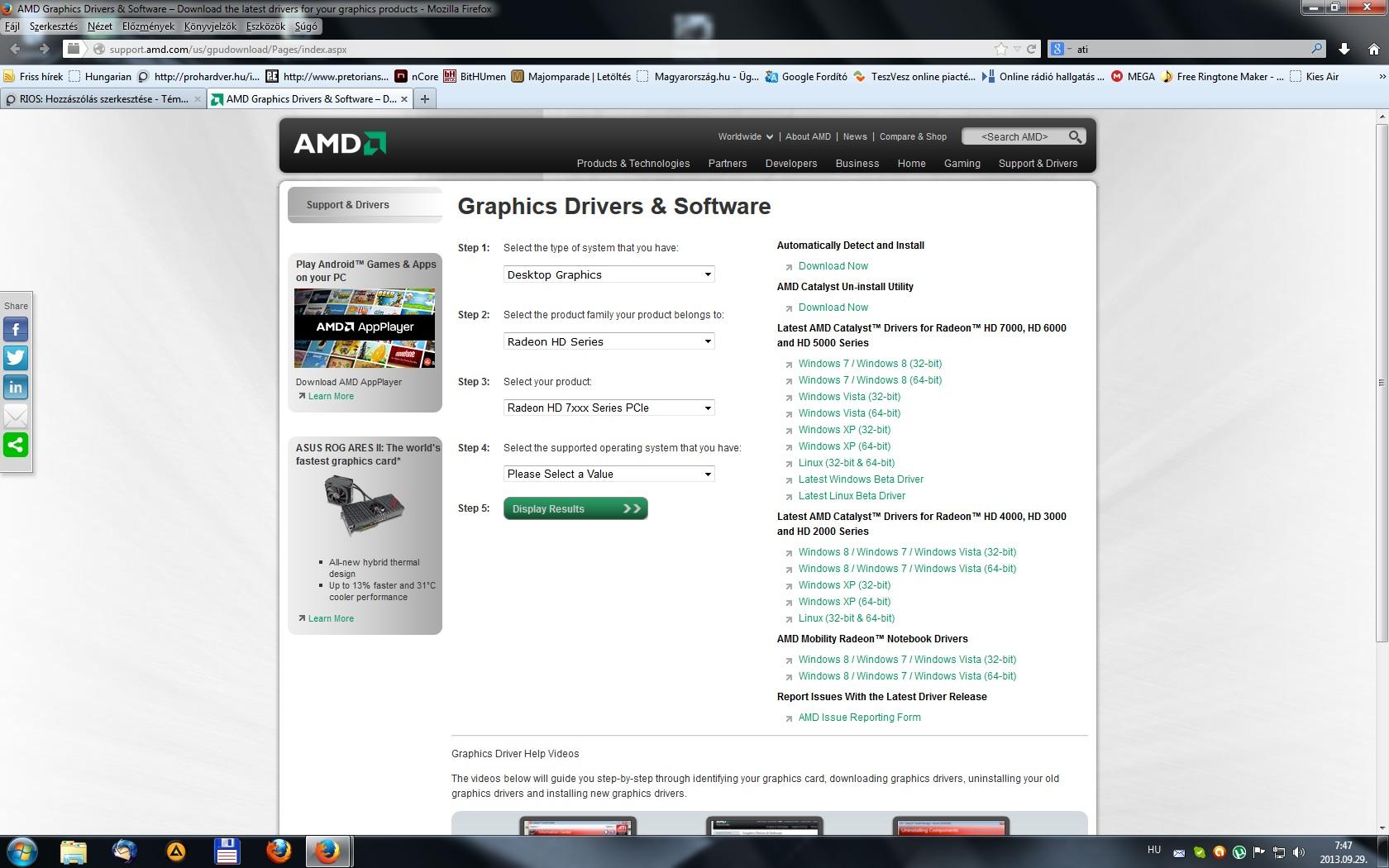Viewport: 1389px width, 868px height.
Task: Share page on Facebook
Action: 16,330
